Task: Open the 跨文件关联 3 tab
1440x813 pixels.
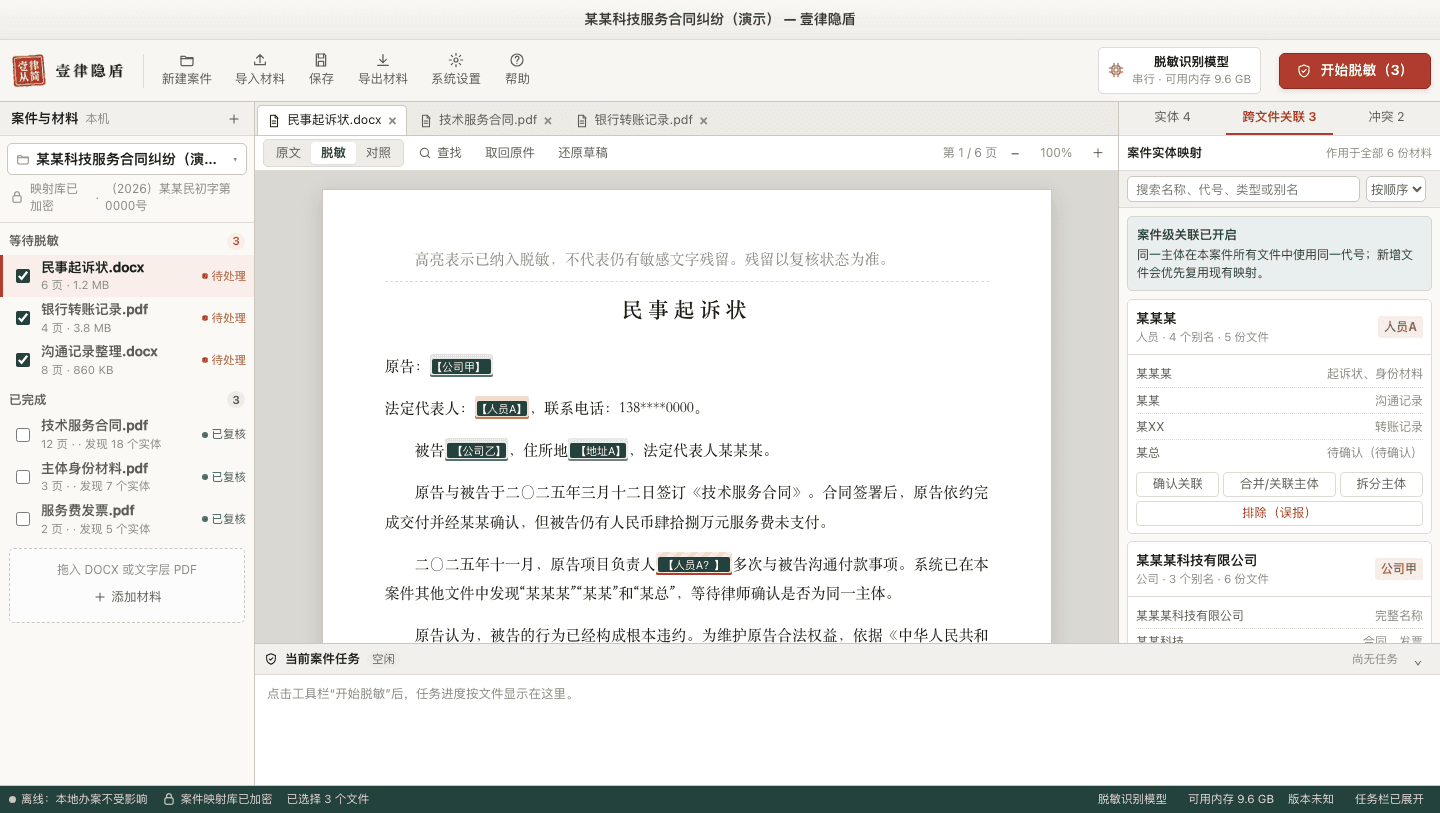Action: click(1279, 117)
